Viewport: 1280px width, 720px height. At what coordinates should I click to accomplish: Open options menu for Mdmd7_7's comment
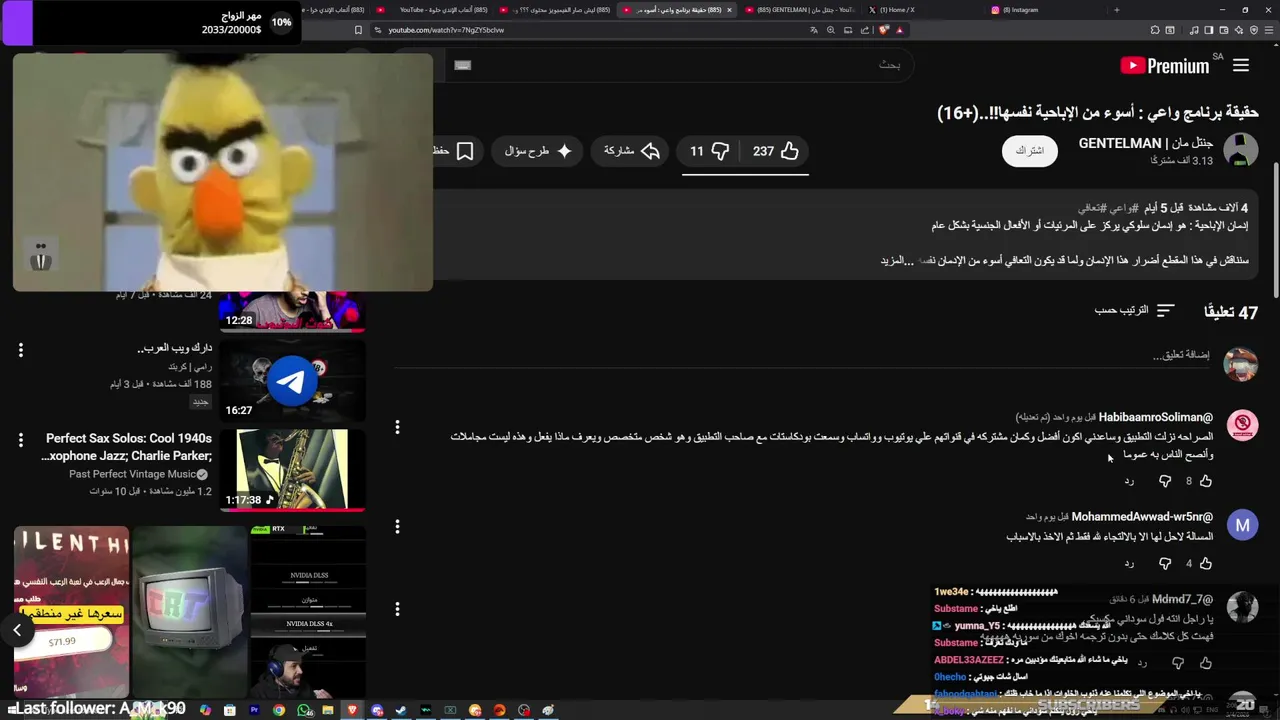coord(397,608)
